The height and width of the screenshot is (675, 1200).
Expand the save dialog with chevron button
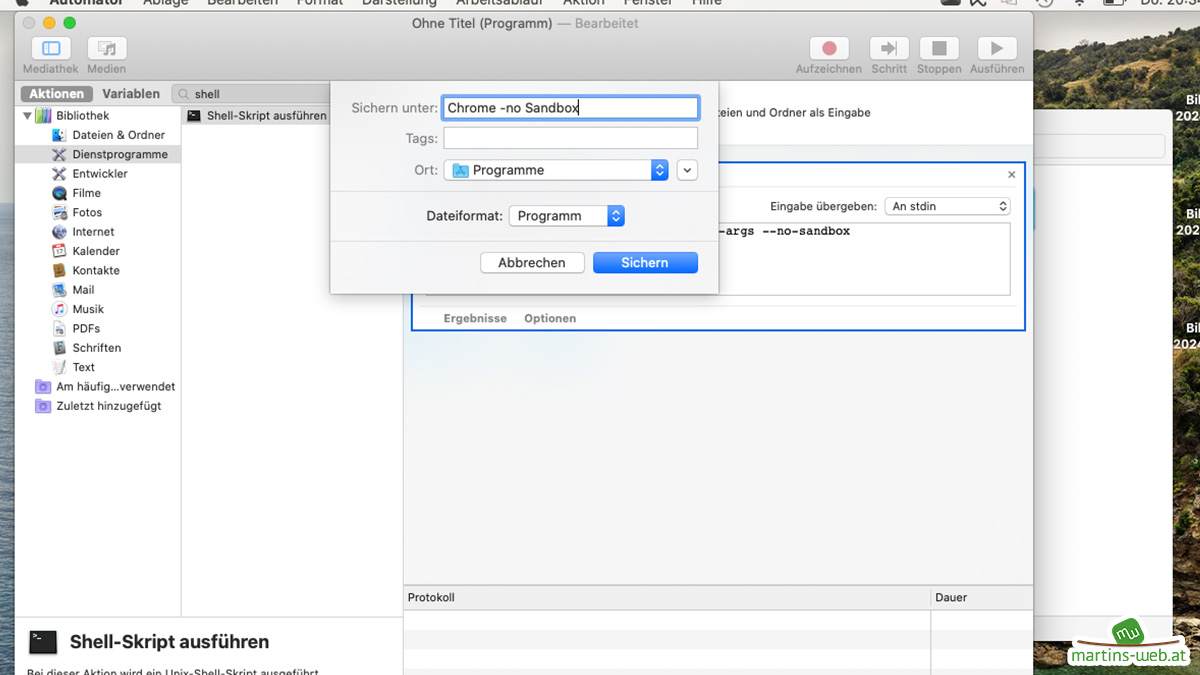(686, 170)
